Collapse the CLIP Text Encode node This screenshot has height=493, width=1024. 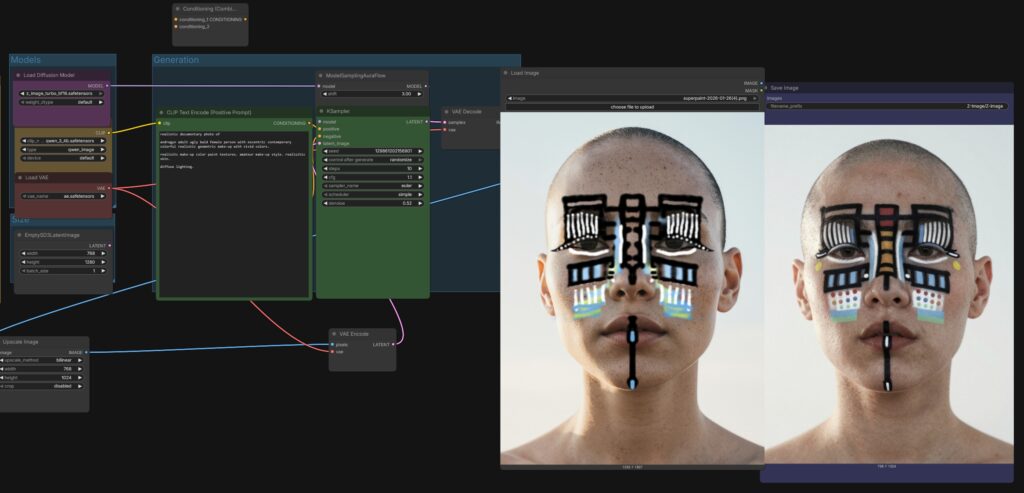point(161,112)
